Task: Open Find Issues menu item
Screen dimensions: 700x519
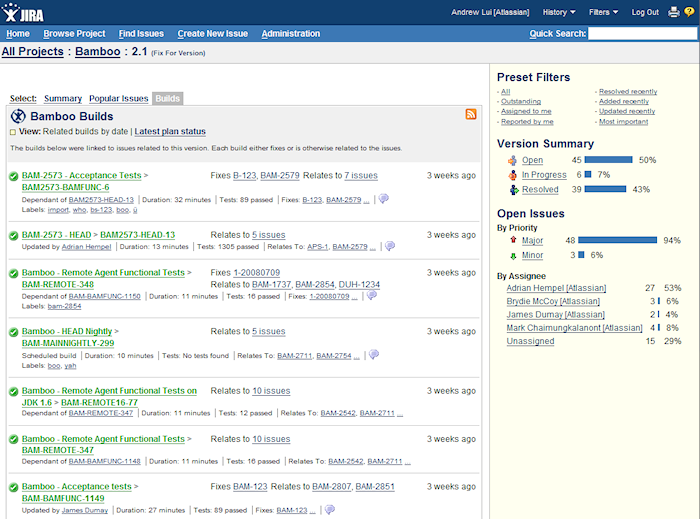Action: 141,33
